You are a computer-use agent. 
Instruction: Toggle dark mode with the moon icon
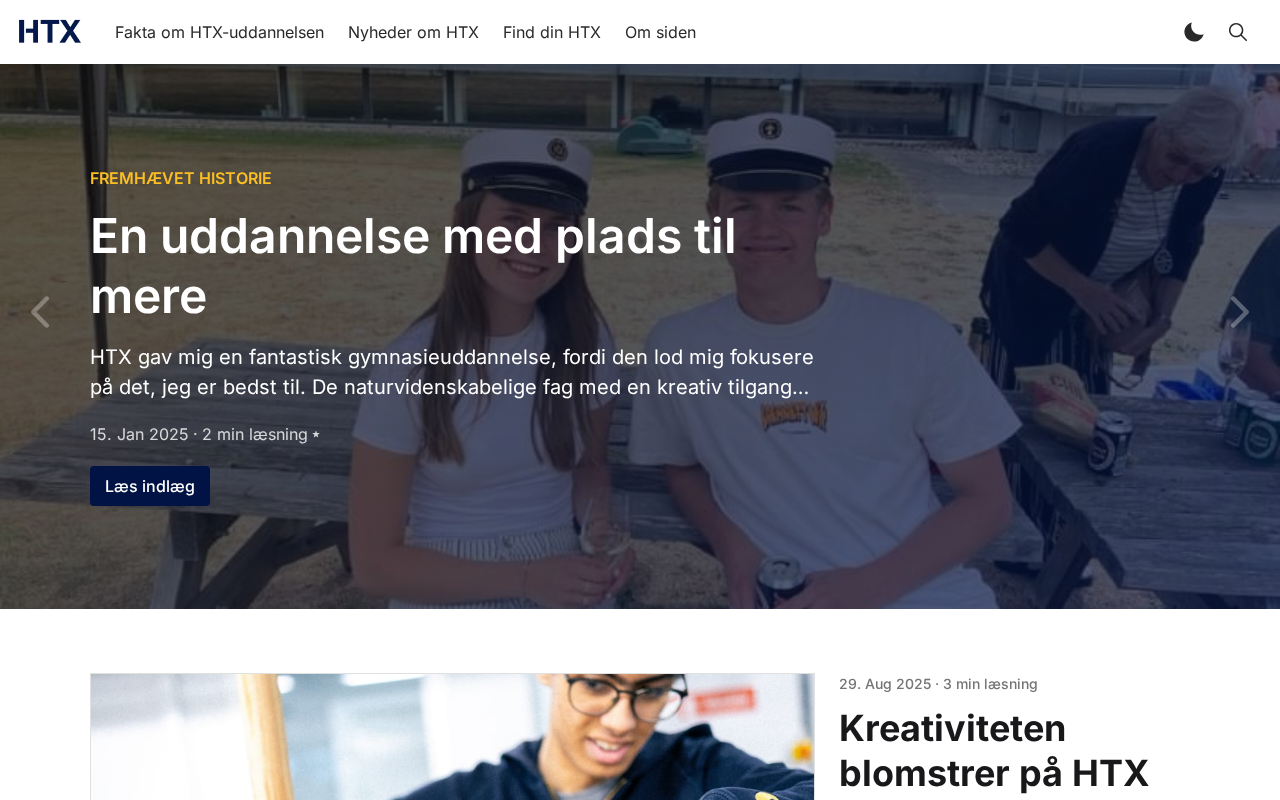(1194, 32)
